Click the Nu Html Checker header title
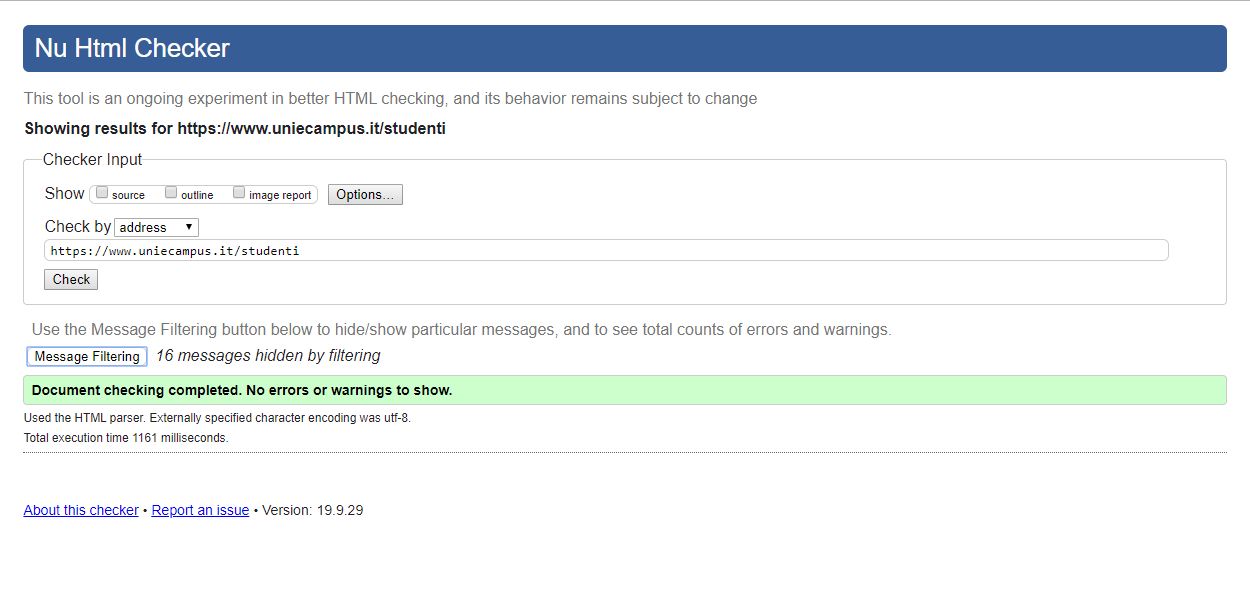Viewport: 1250px width, 614px height. click(x=132, y=48)
